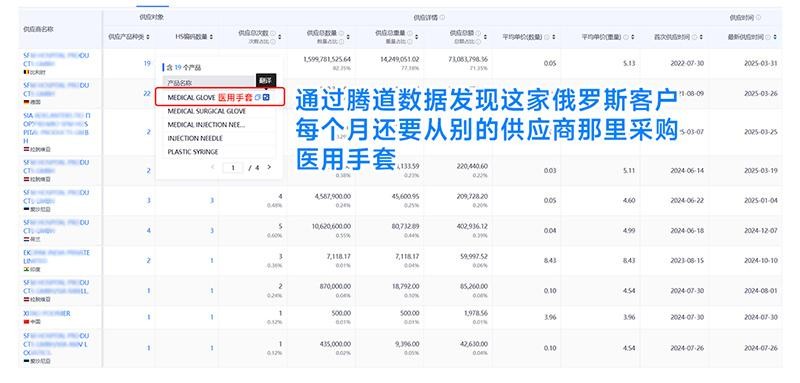Click info icon beside 平均单价(数量) header

547,37
